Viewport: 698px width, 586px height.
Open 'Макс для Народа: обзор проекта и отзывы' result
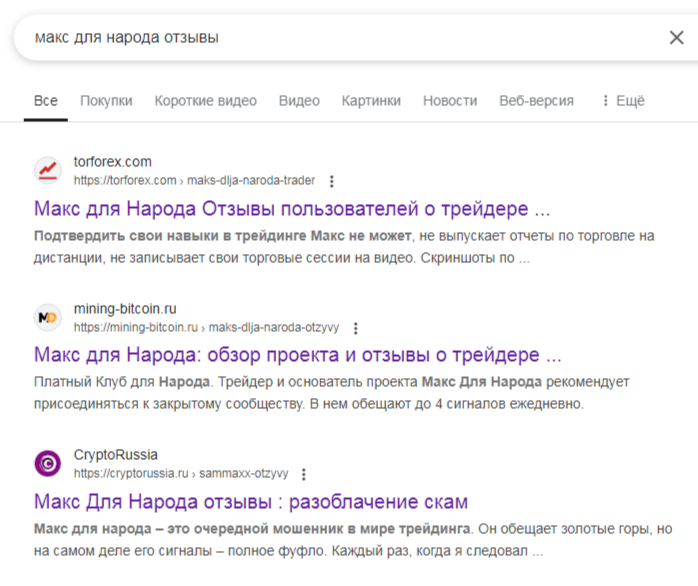click(298, 355)
